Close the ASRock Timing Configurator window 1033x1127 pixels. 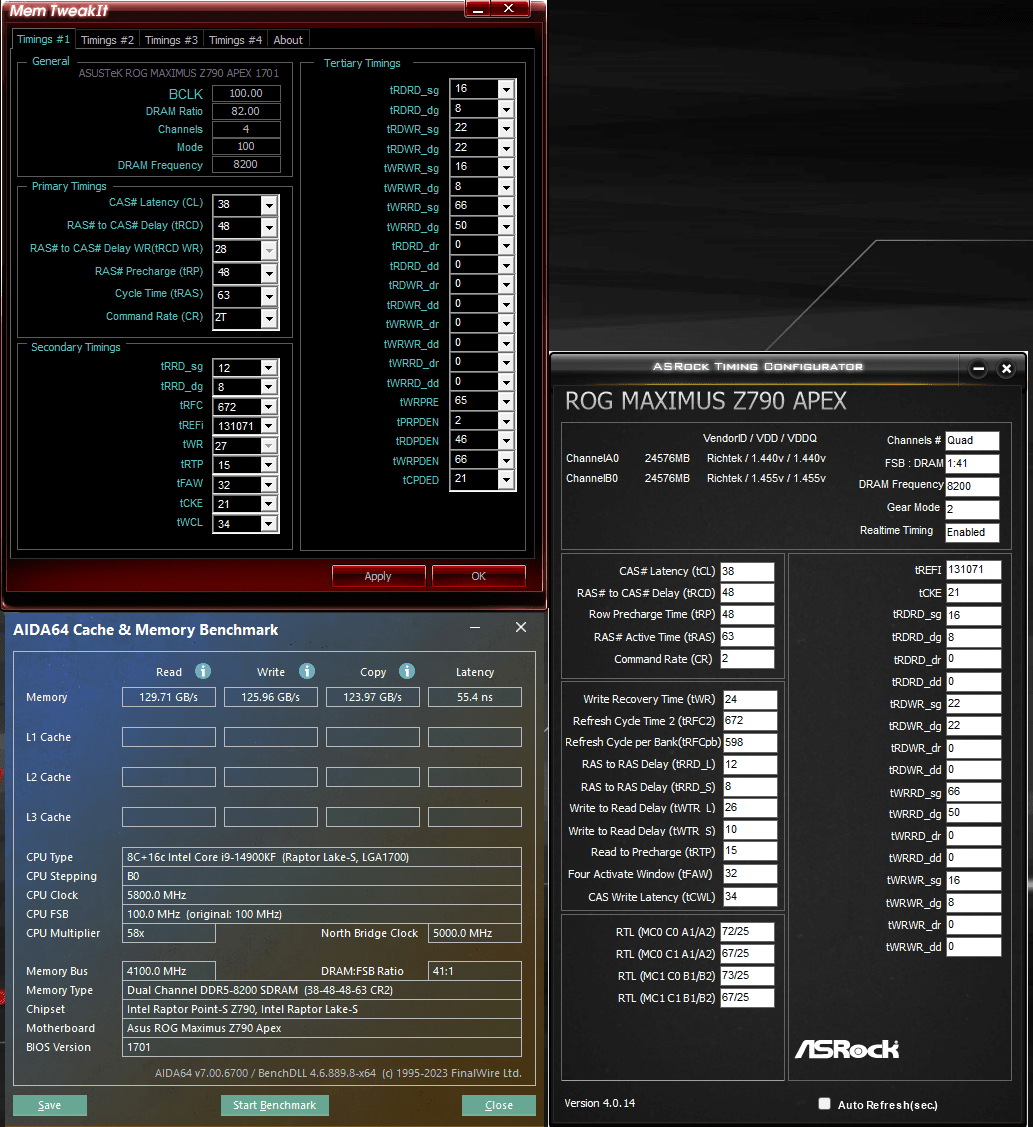click(1006, 369)
